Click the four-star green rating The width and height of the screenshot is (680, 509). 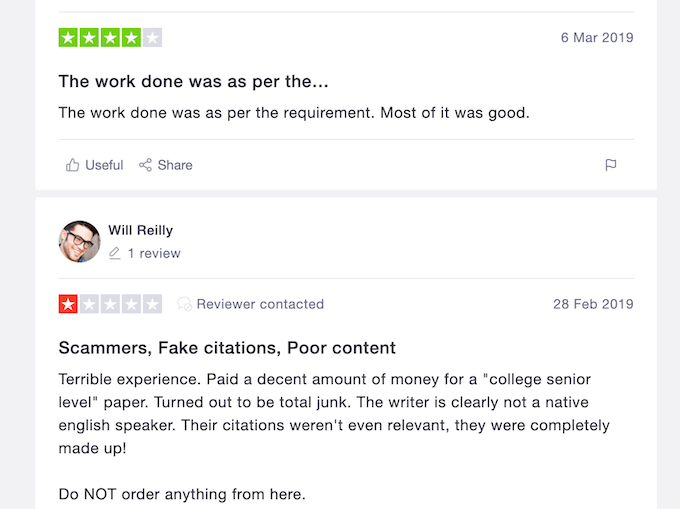(x=110, y=38)
